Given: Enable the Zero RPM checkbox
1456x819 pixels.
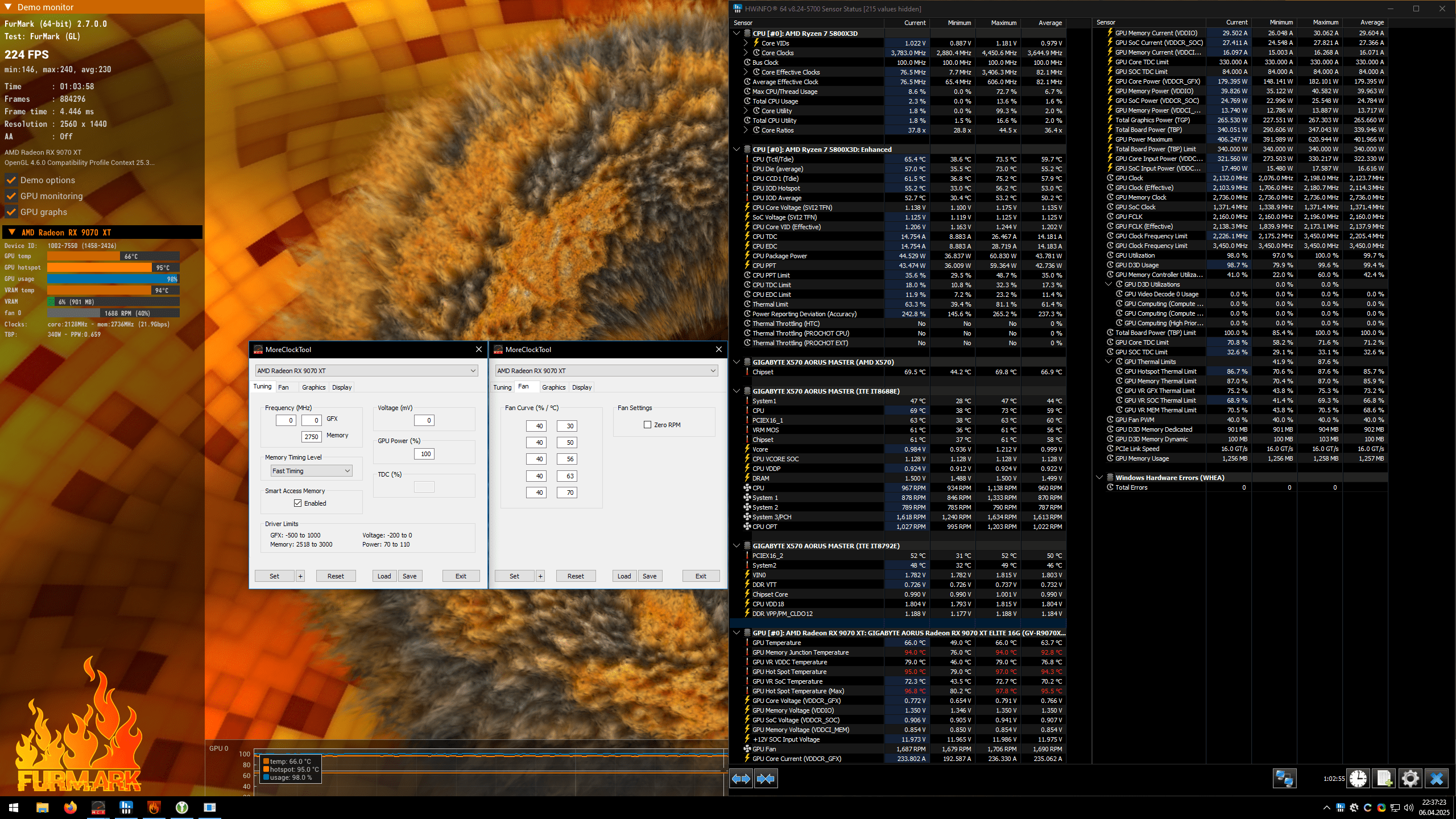Looking at the screenshot, I should click(x=647, y=425).
